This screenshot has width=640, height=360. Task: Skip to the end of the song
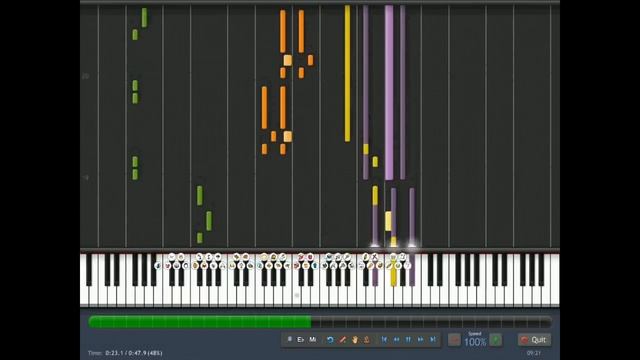tap(433, 340)
